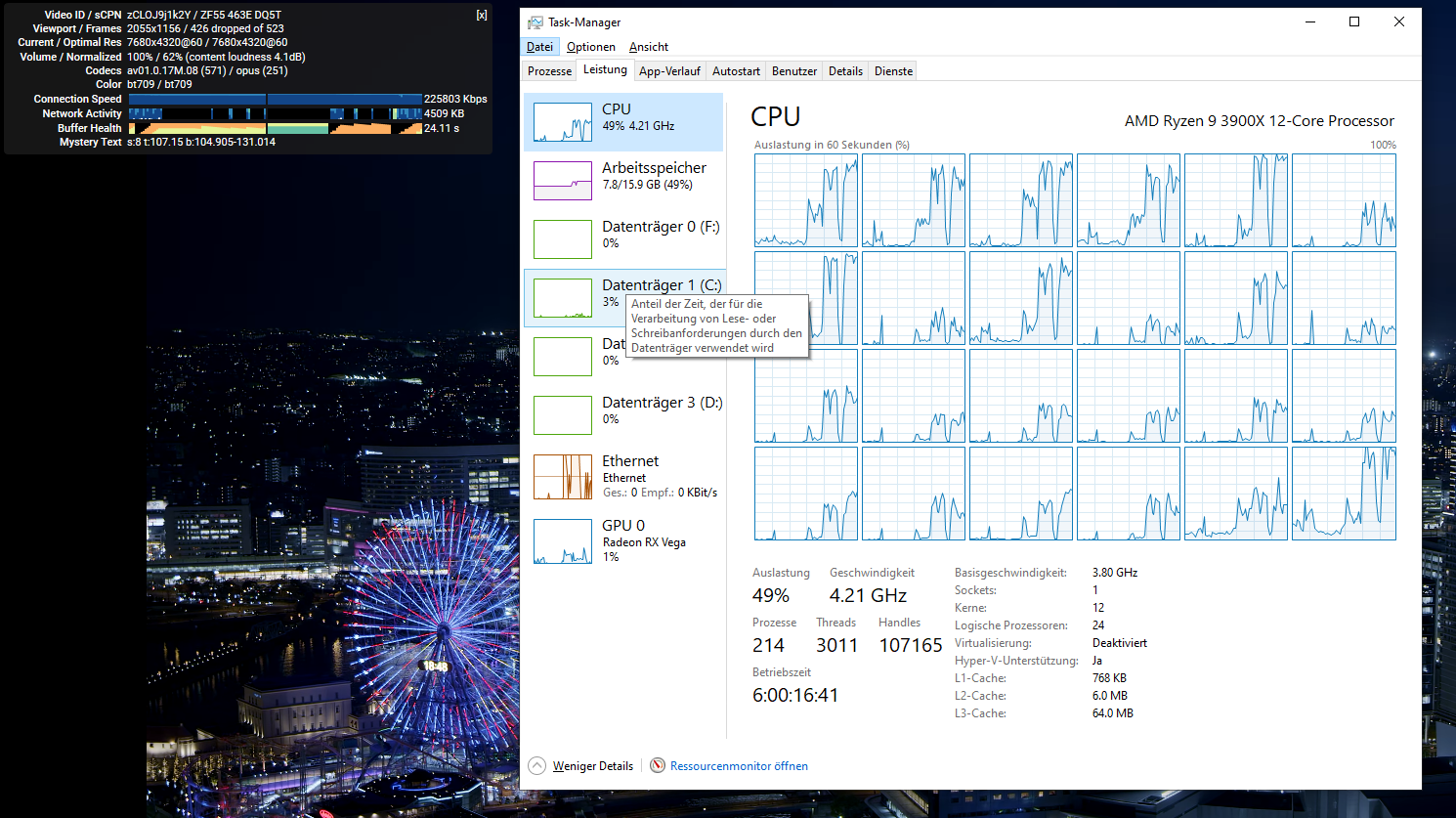Select the Ethernet graph thumbnail

pos(563,477)
